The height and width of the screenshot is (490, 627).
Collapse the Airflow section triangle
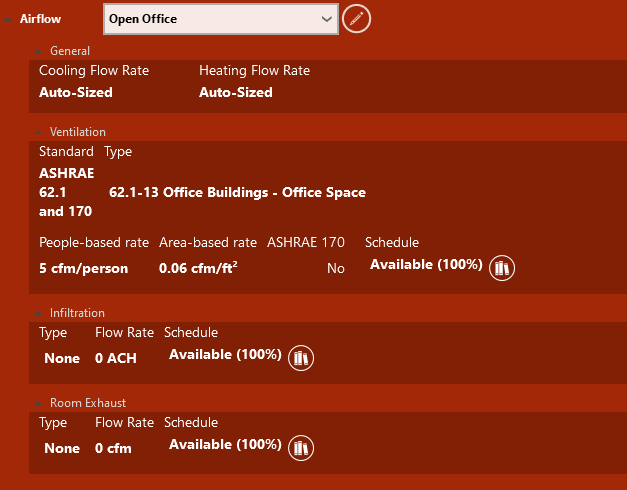8,19
